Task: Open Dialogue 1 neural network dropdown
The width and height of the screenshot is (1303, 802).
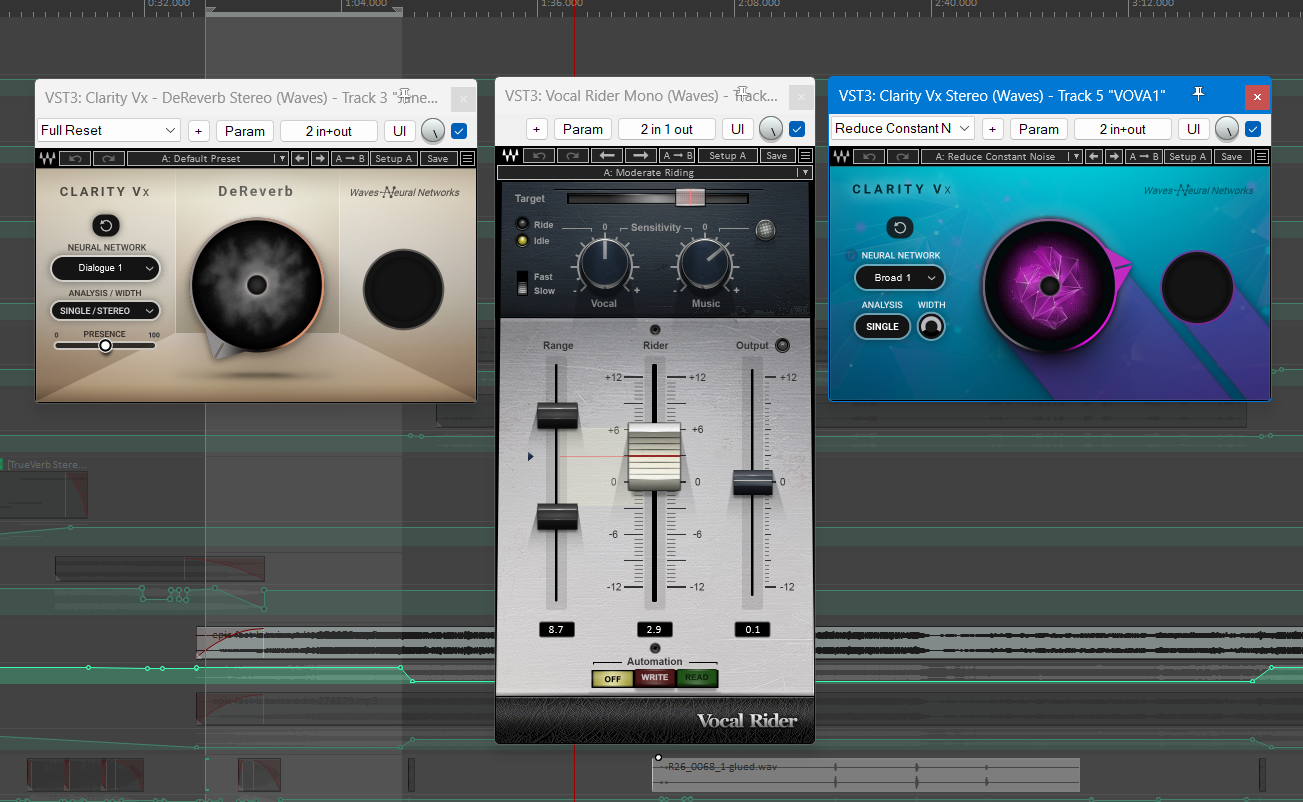Action: pos(106,268)
